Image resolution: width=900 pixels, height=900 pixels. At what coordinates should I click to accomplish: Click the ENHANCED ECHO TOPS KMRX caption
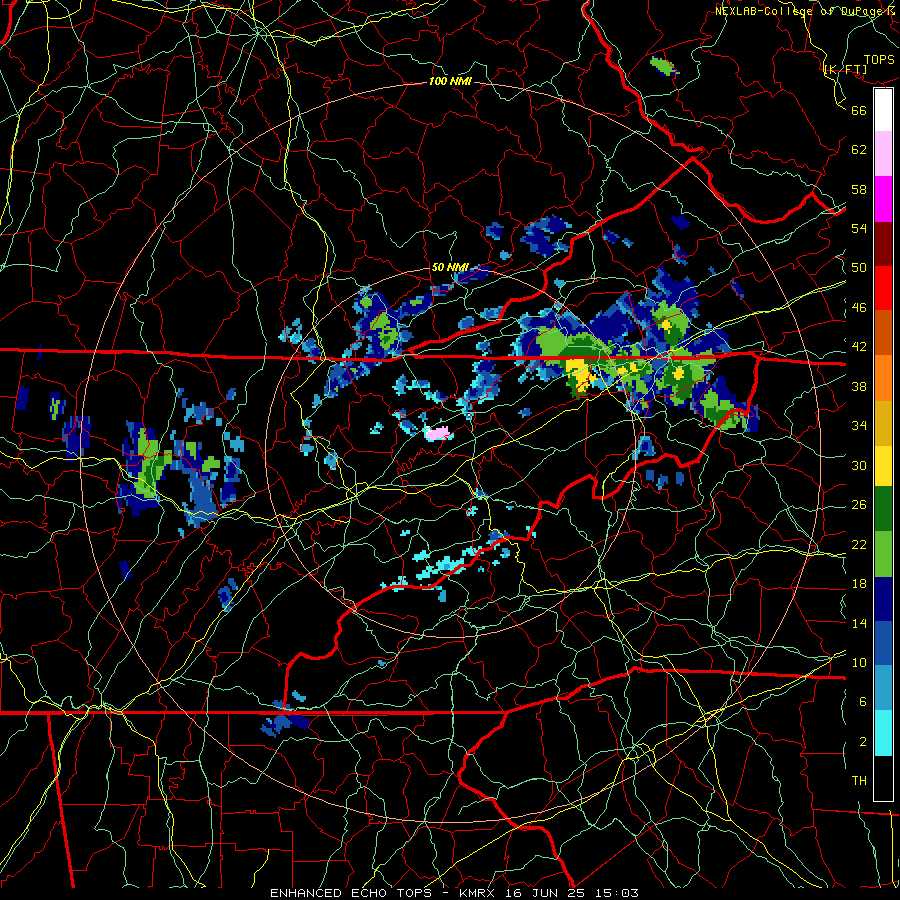click(454, 893)
